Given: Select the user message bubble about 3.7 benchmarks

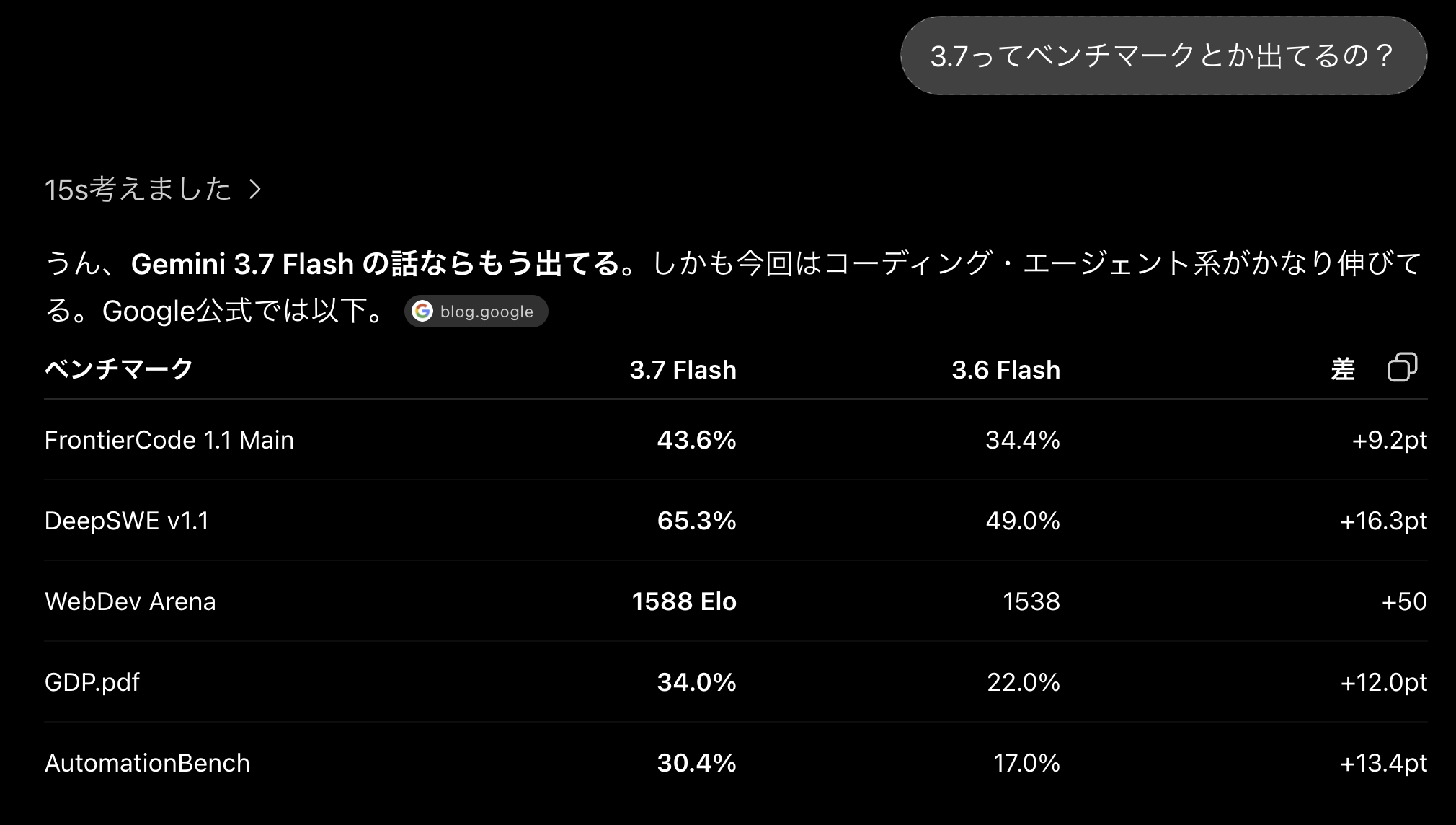Looking at the screenshot, I should [x=1163, y=56].
